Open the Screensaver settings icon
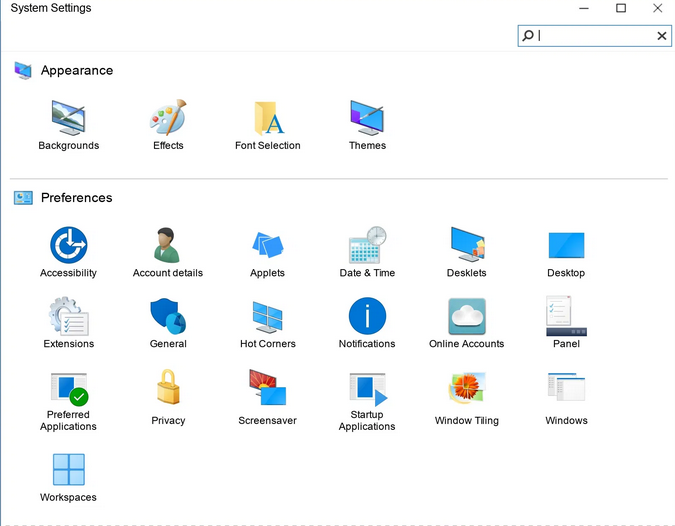Image resolution: width=675 pixels, height=526 pixels. (267, 387)
